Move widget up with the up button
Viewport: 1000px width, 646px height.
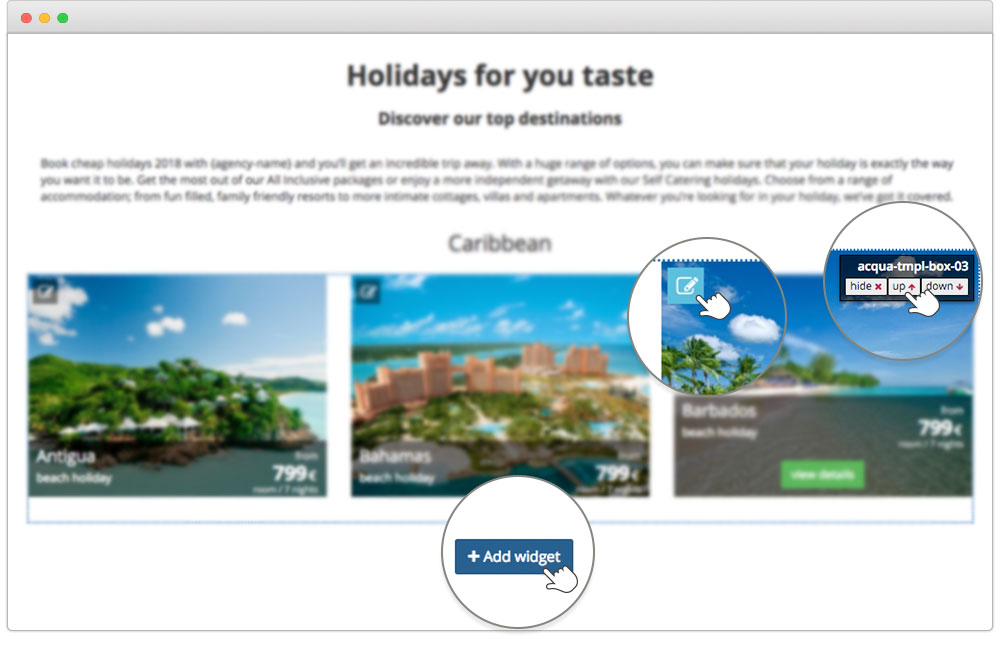click(904, 286)
